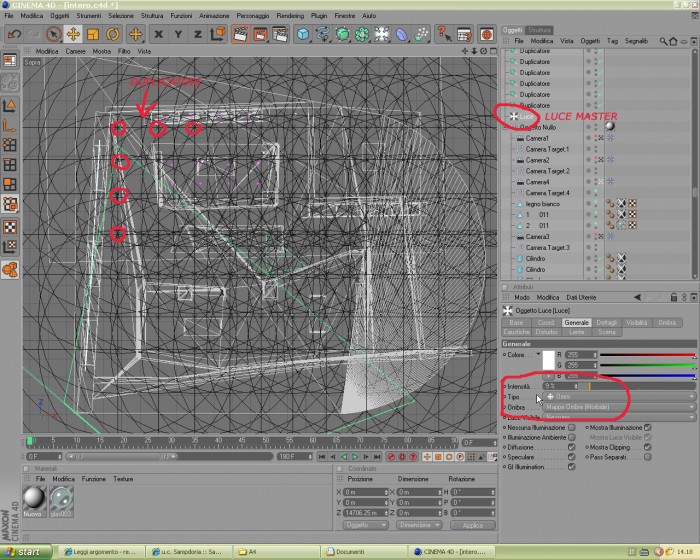Select the legno bianco object

[x=542, y=204]
